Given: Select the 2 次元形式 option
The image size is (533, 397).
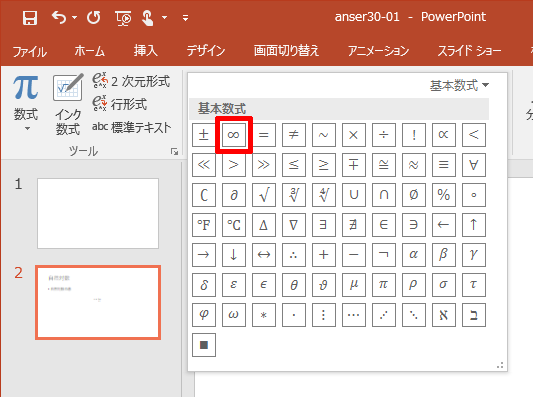Looking at the screenshot, I should pos(131,81).
